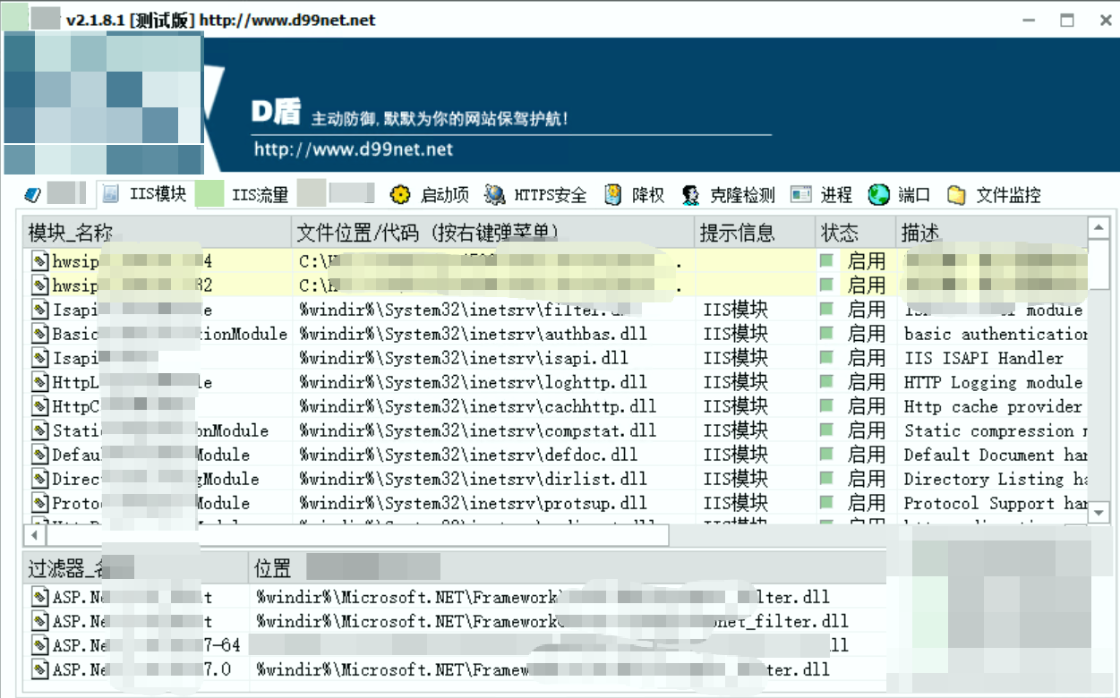Click the module icon of the protsup.dll row
1120x698 pixels.
[x=40, y=504]
